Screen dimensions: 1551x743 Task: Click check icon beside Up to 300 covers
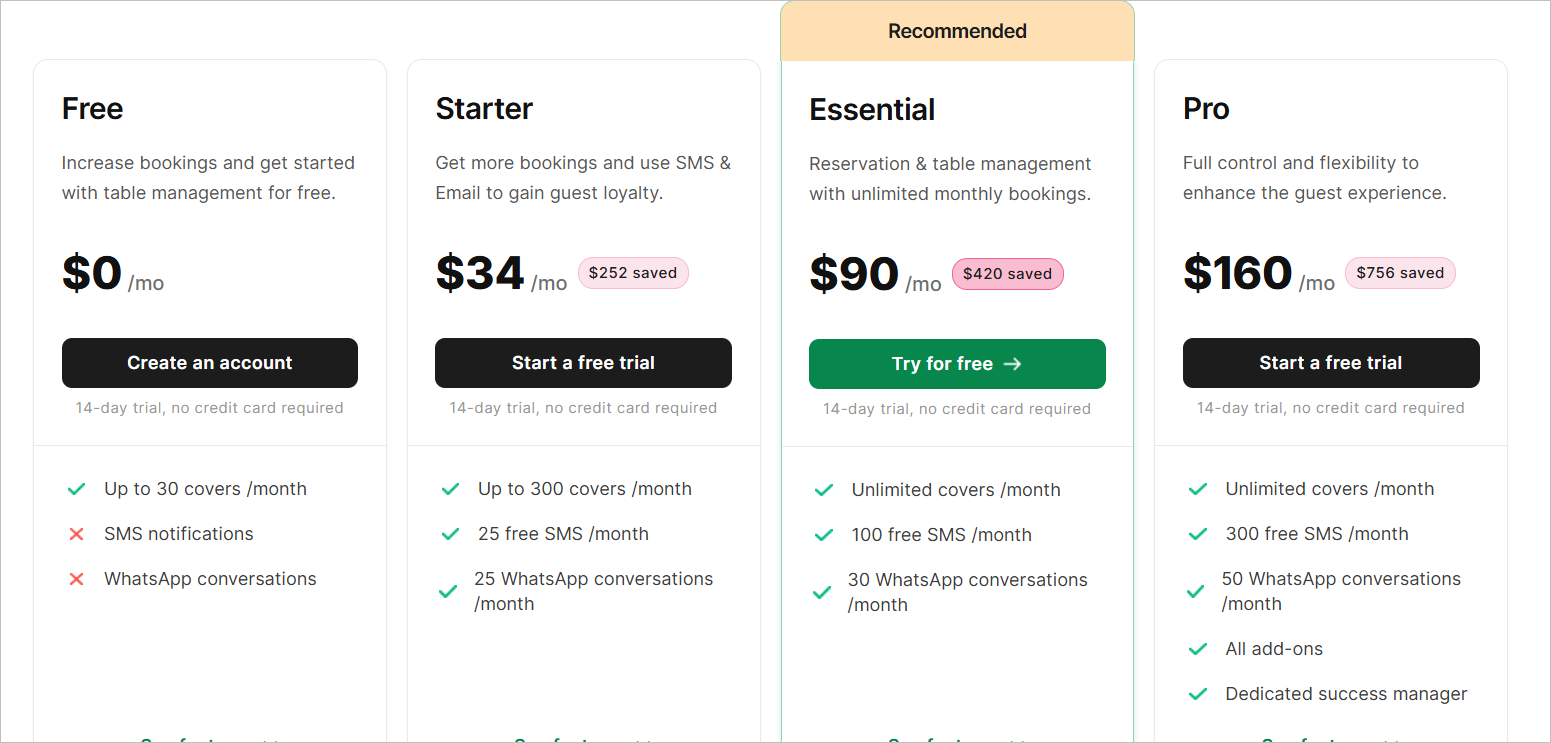[x=450, y=489]
